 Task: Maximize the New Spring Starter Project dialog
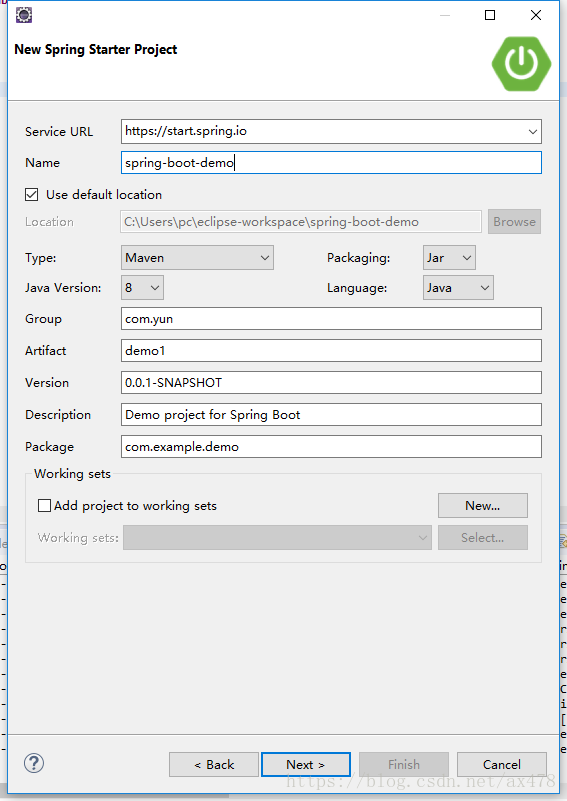tap(490, 15)
